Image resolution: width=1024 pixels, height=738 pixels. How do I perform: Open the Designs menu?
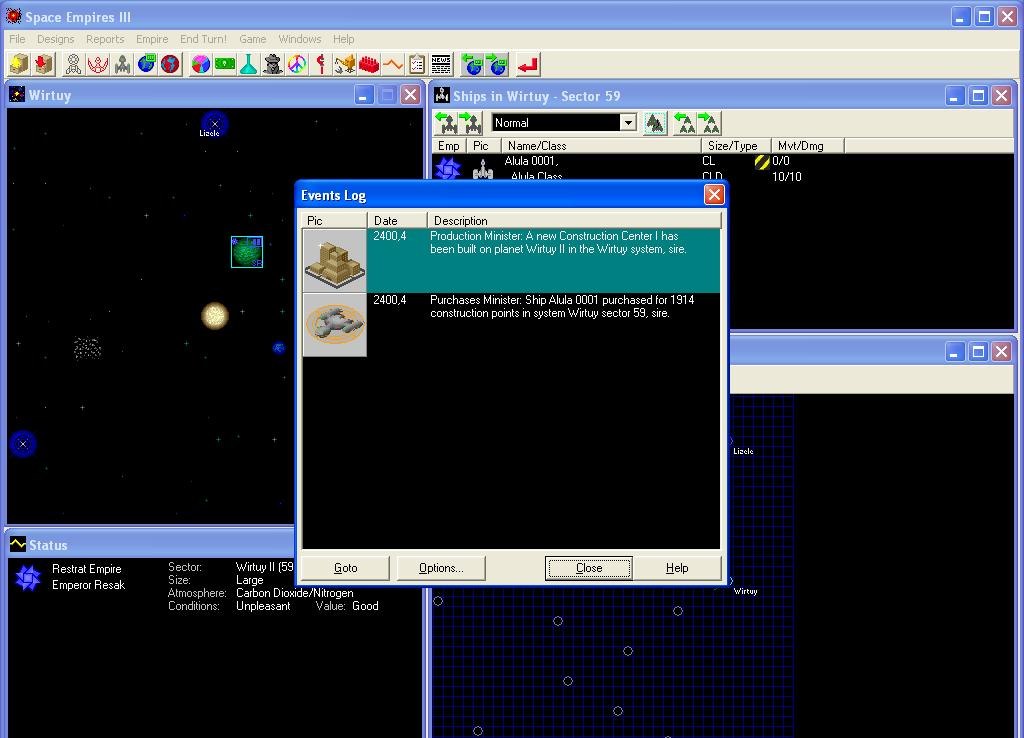[x=55, y=39]
